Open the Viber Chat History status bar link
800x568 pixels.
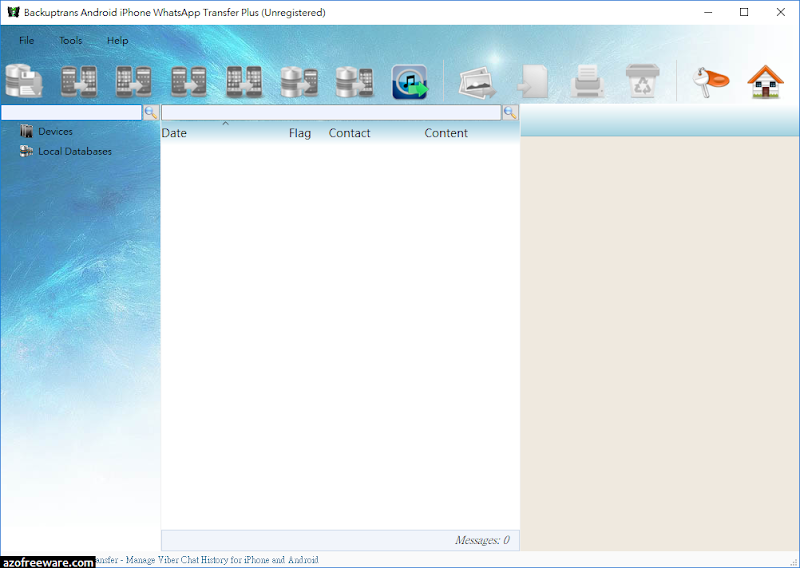point(207,560)
